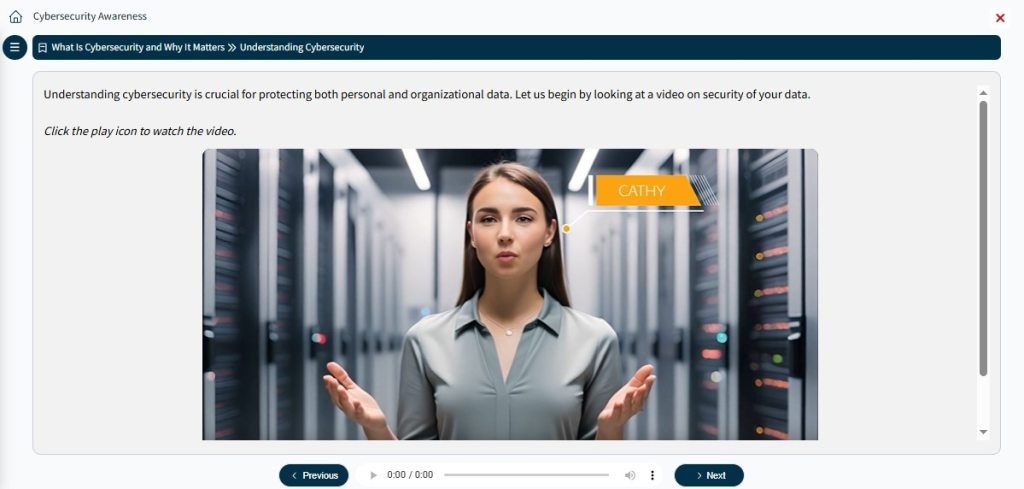Close the course with the red X
Viewport: 1024px width, 489px height.
coord(1000,18)
